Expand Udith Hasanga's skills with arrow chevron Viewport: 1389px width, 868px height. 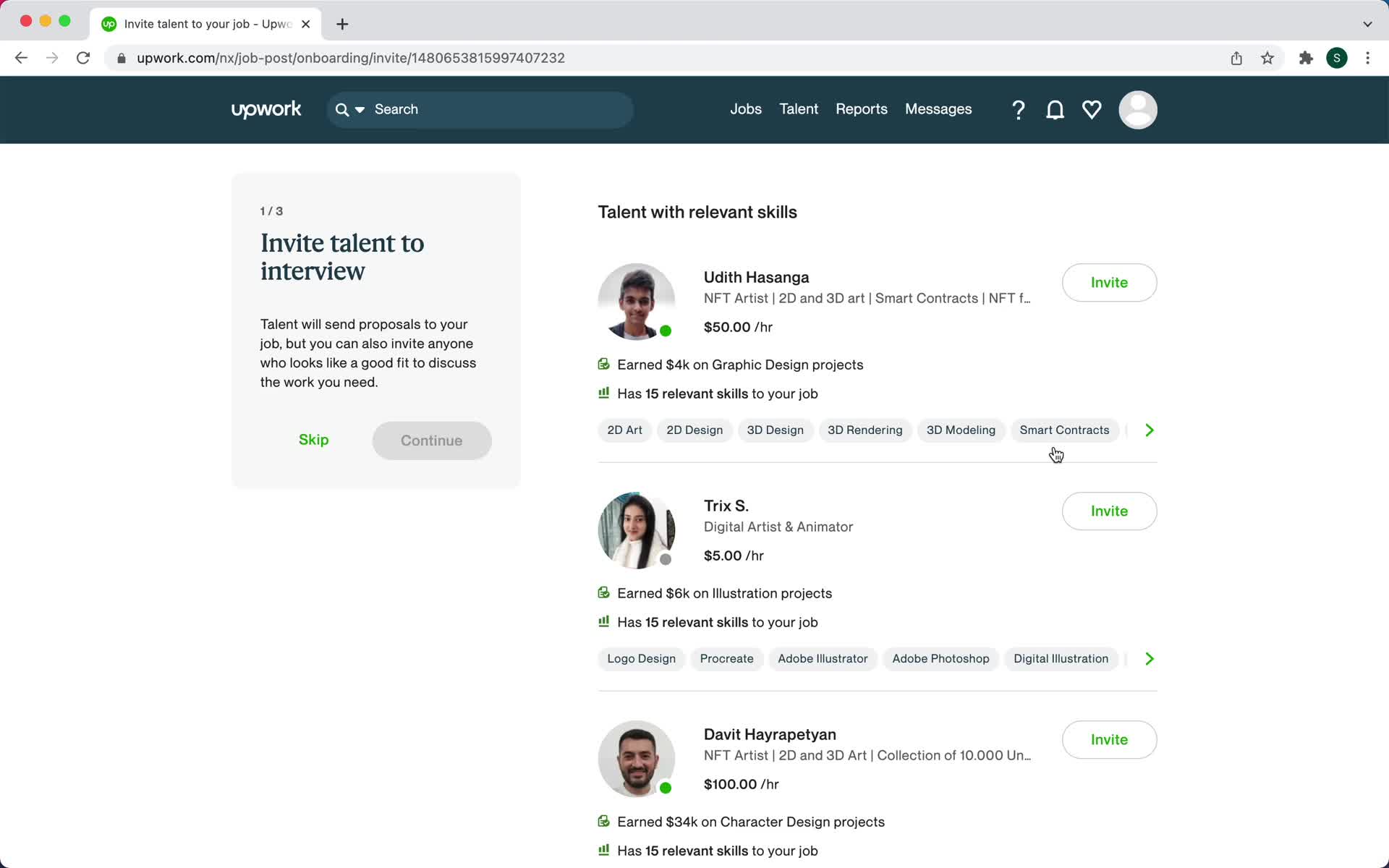point(1149,430)
